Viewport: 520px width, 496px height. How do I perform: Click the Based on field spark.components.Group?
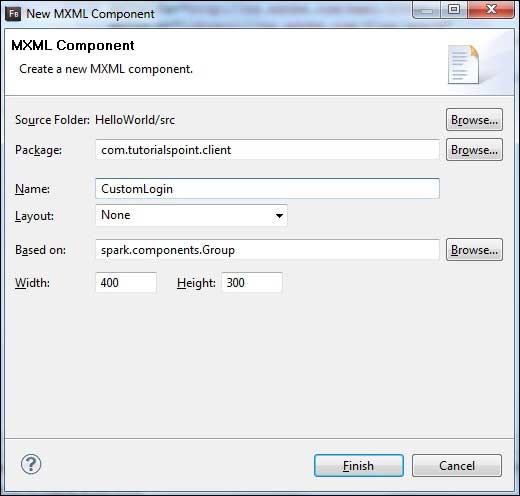point(267,250)
